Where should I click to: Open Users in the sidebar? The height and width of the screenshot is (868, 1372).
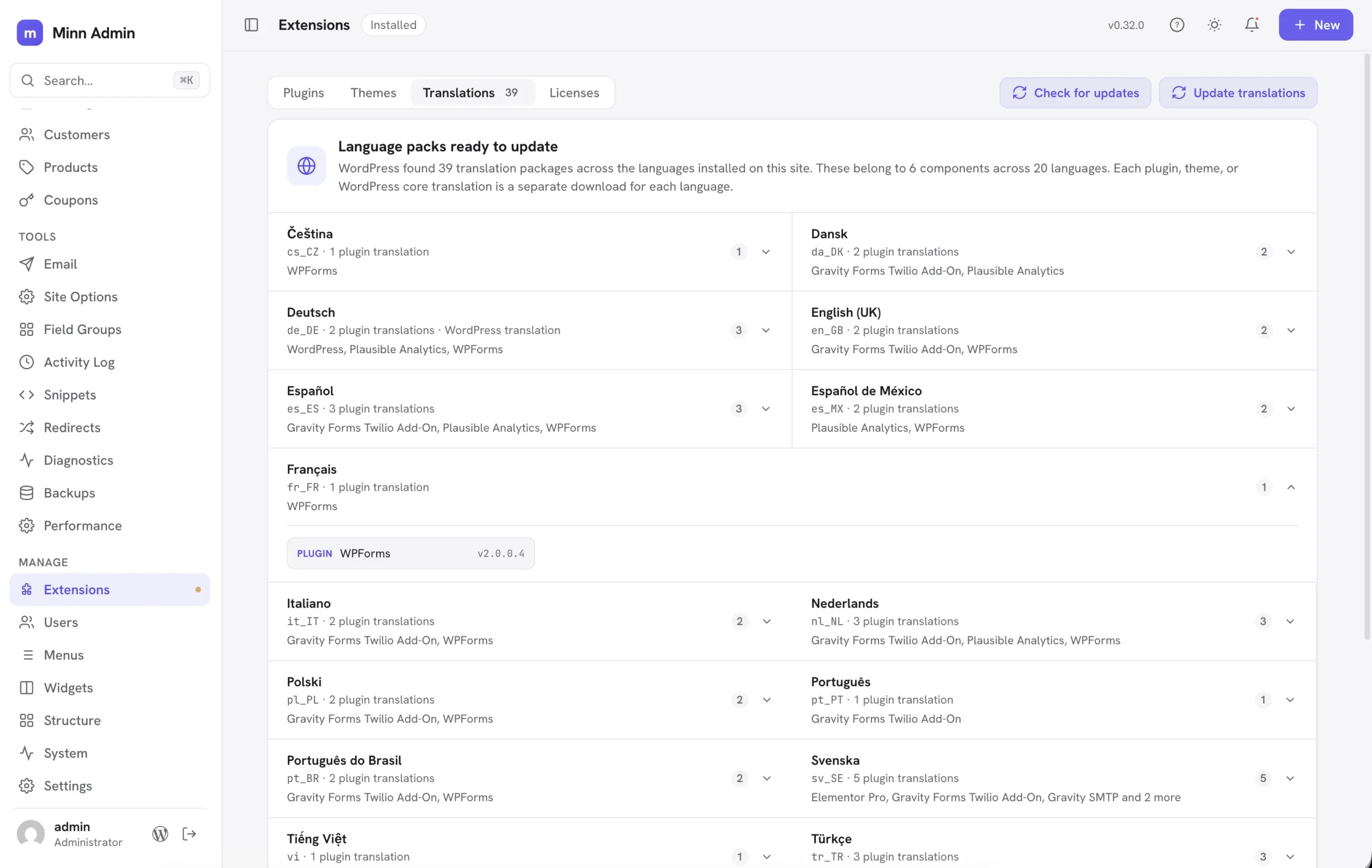[109, 623]
